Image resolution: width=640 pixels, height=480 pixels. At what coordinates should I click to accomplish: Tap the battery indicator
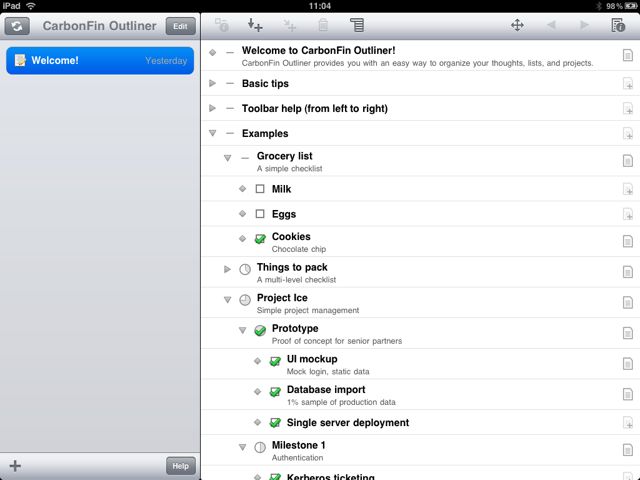click(x=631, y=6)
